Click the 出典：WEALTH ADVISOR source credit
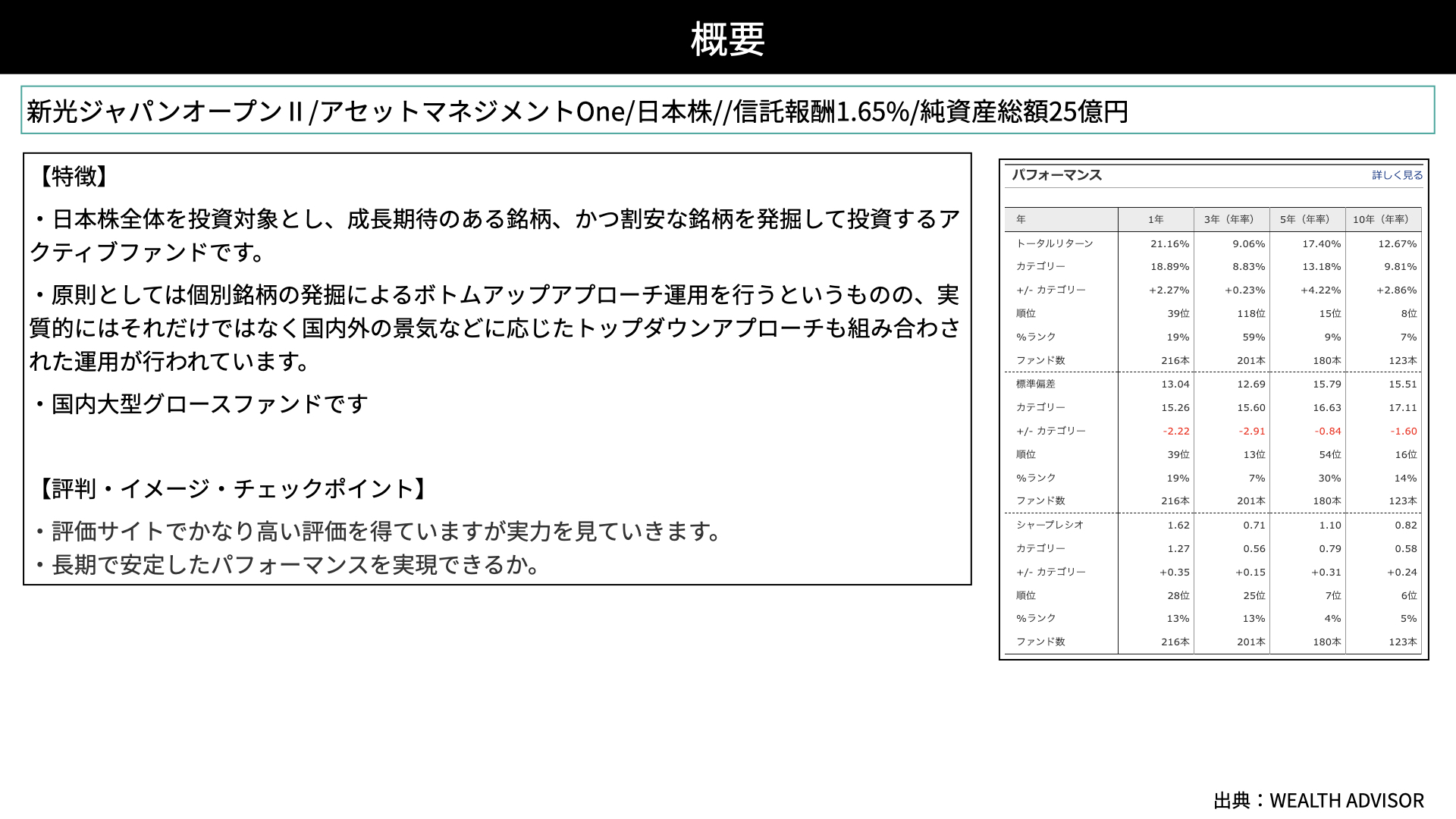Screen dimensions: 1456x819 click(x=1319, y=801)
